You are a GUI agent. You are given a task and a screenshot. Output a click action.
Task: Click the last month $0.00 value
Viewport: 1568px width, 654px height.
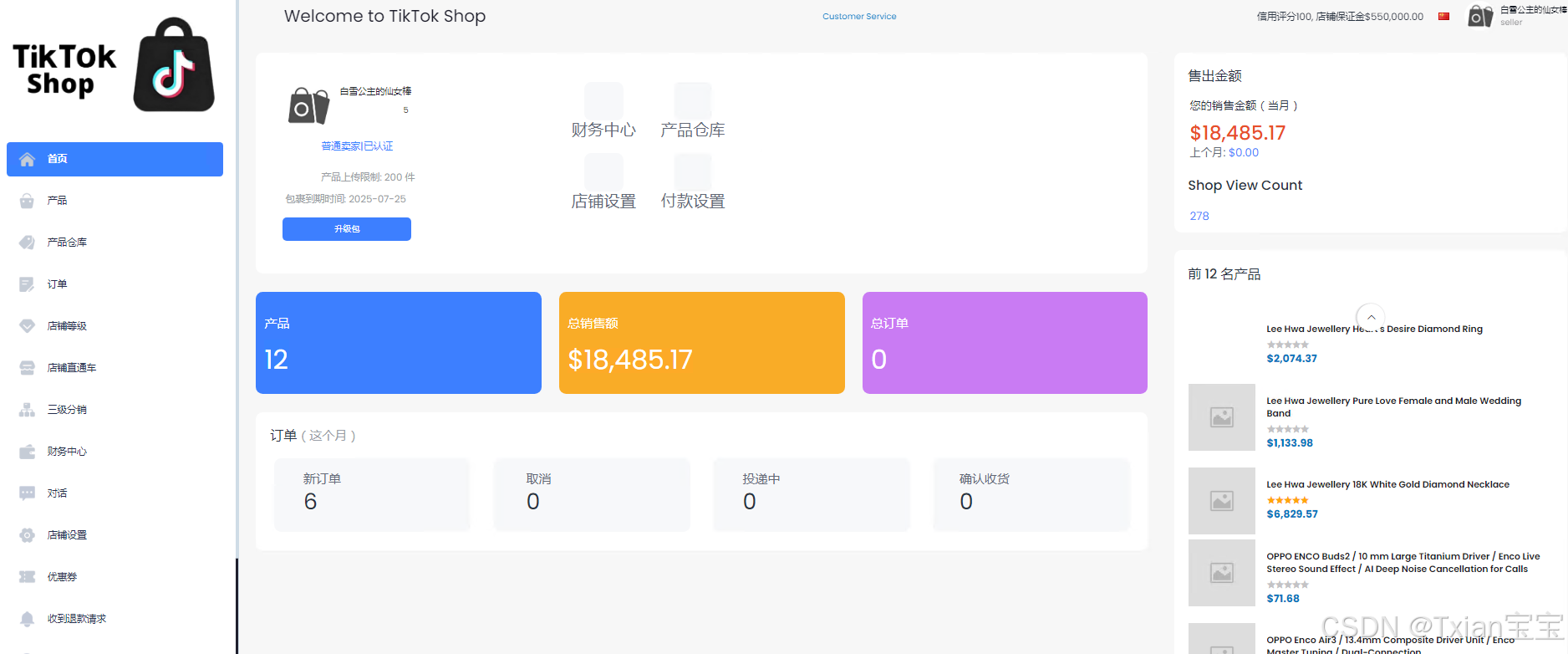click(x=1244, y=153)
